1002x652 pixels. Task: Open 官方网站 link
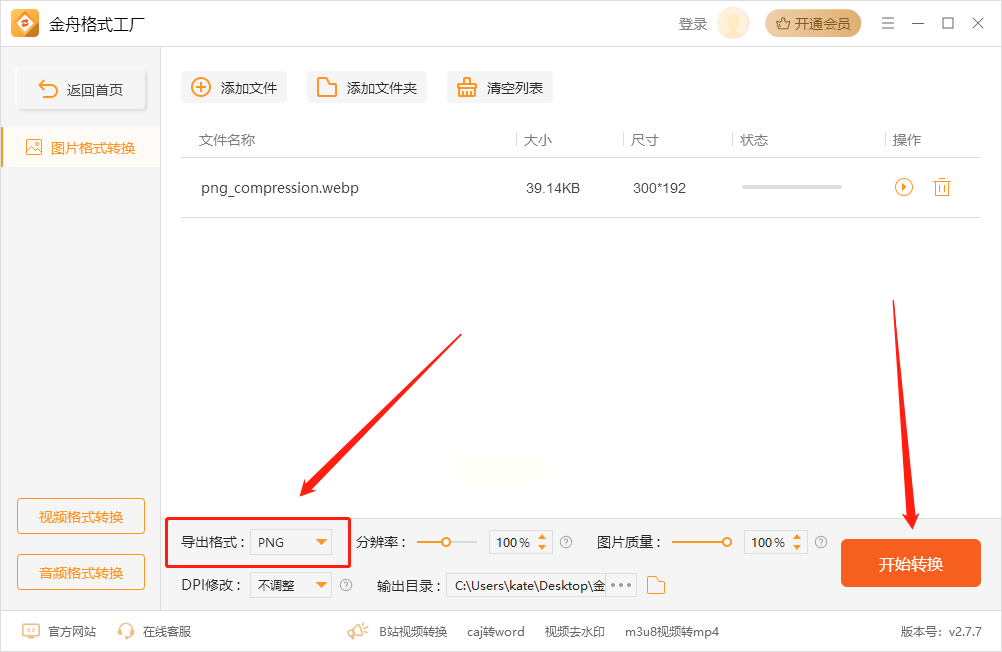coord(59,632)
